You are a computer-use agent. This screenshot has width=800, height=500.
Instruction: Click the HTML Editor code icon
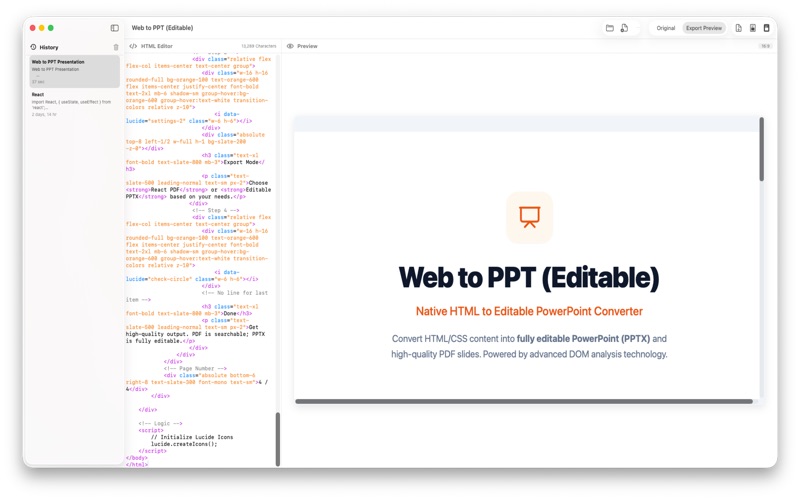[133, 46]
